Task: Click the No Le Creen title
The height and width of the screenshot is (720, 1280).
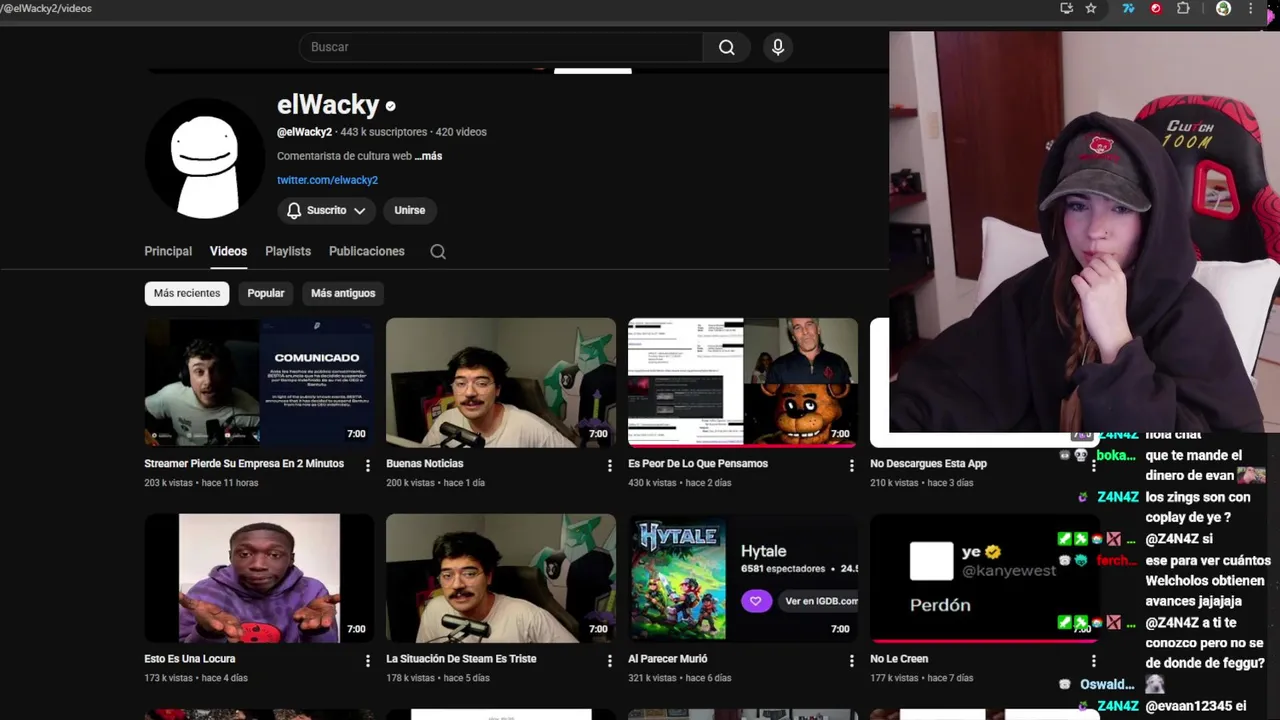Action: pos(899,659)
